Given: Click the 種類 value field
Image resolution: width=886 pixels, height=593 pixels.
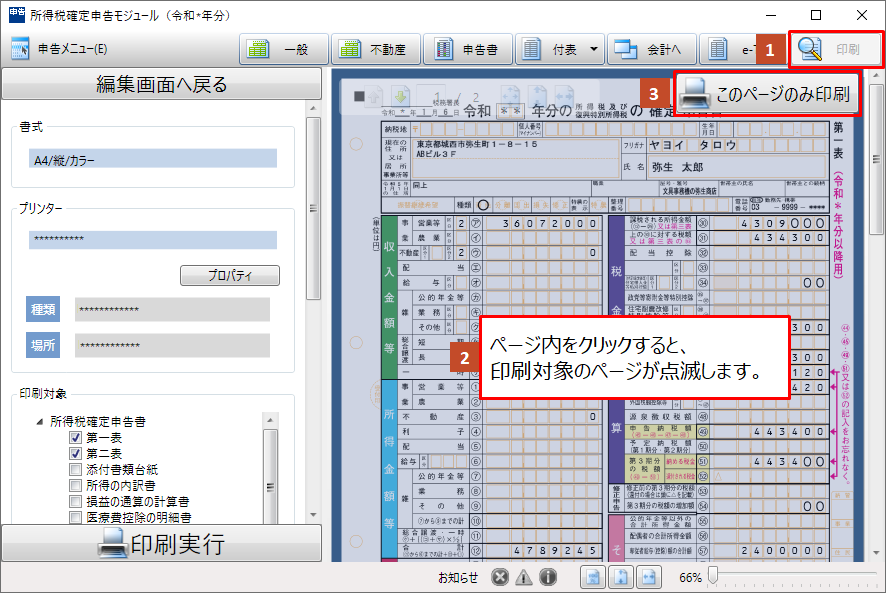Looking at the screenshot, I should [x=172, y=310].
